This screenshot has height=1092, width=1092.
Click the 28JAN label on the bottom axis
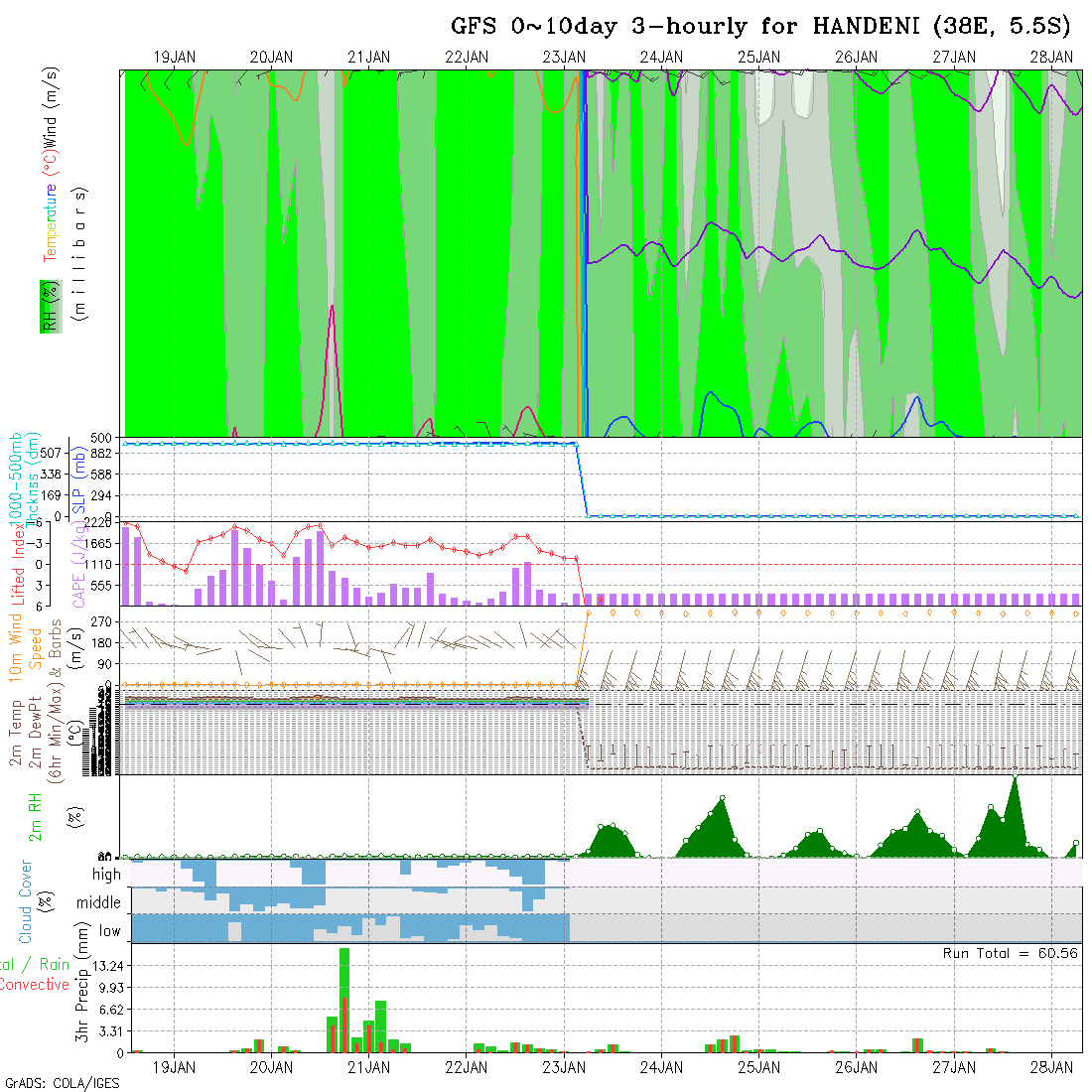[1051, 1067]
